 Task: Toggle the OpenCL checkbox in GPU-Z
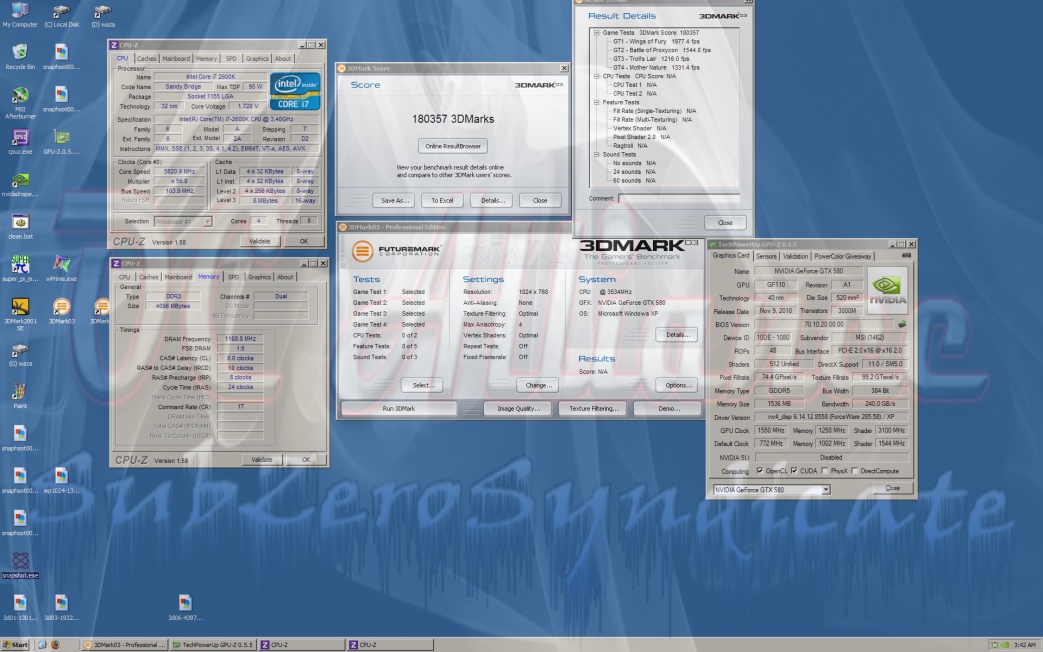761,470
